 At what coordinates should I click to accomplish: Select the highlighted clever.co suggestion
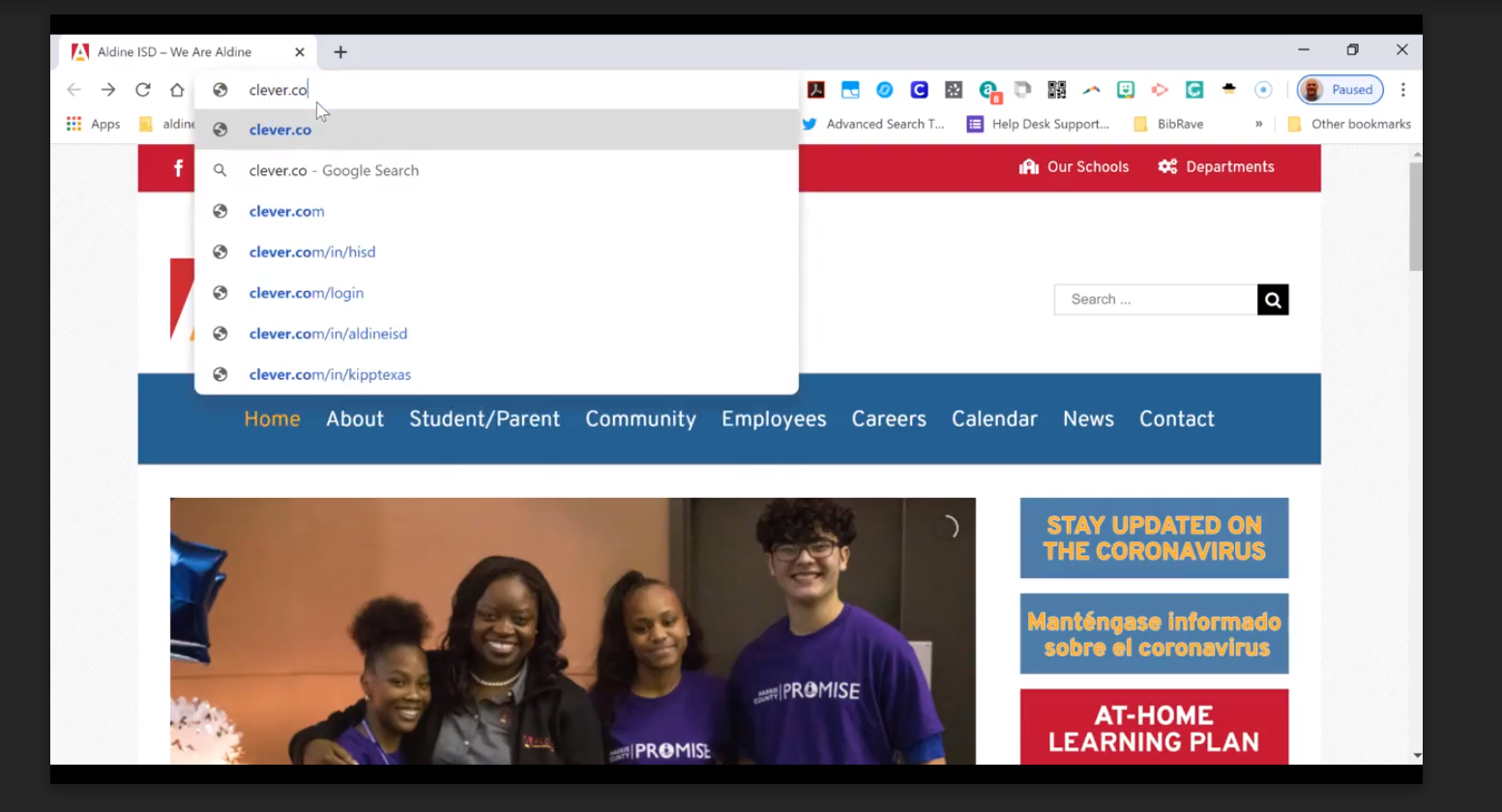(496, 130)
